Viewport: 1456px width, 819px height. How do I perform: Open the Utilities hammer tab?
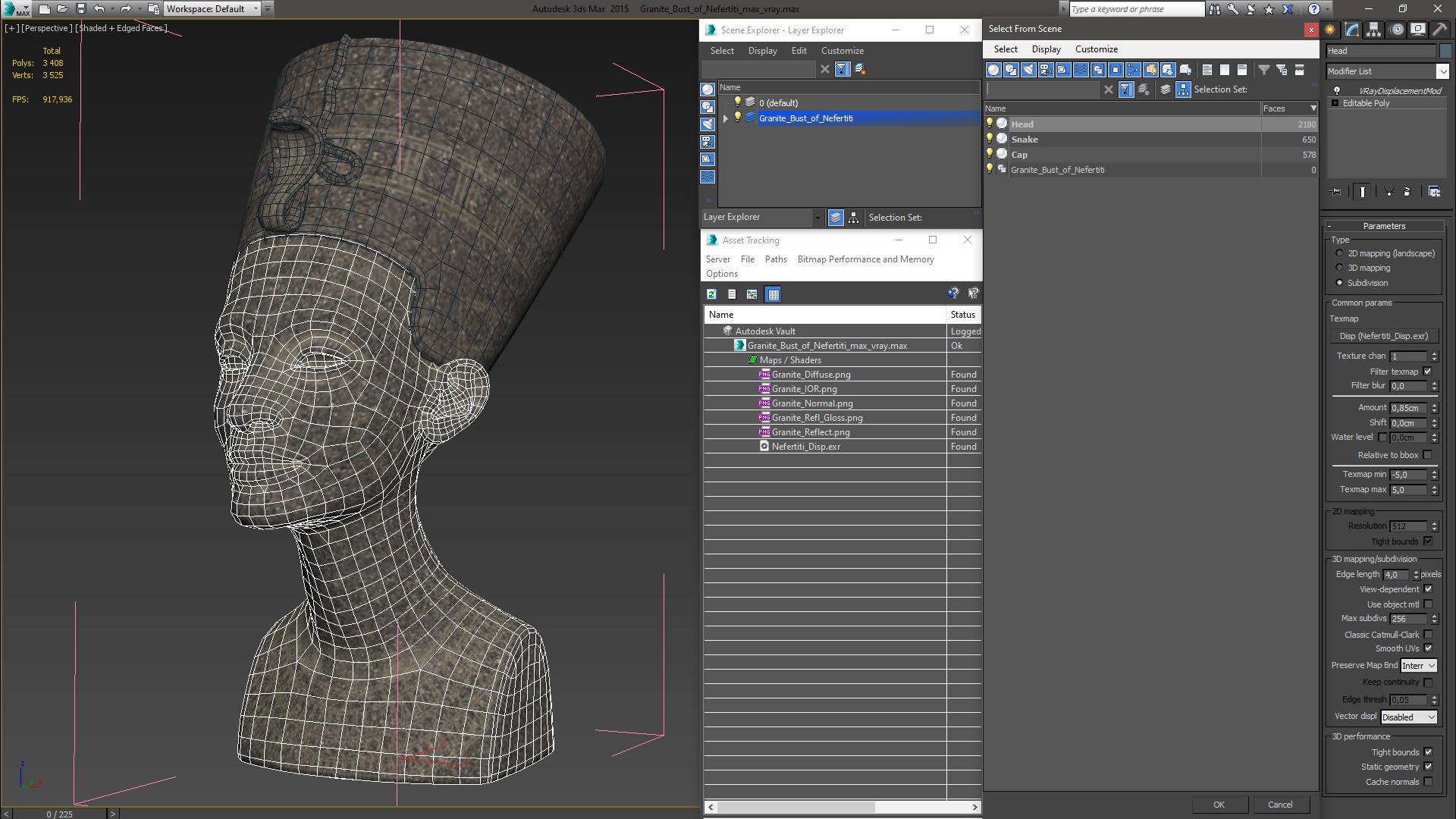coord(1439,30)
